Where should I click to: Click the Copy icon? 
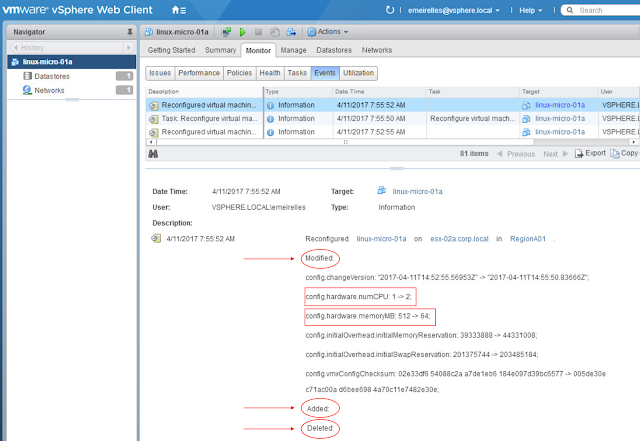pos(614,154)
